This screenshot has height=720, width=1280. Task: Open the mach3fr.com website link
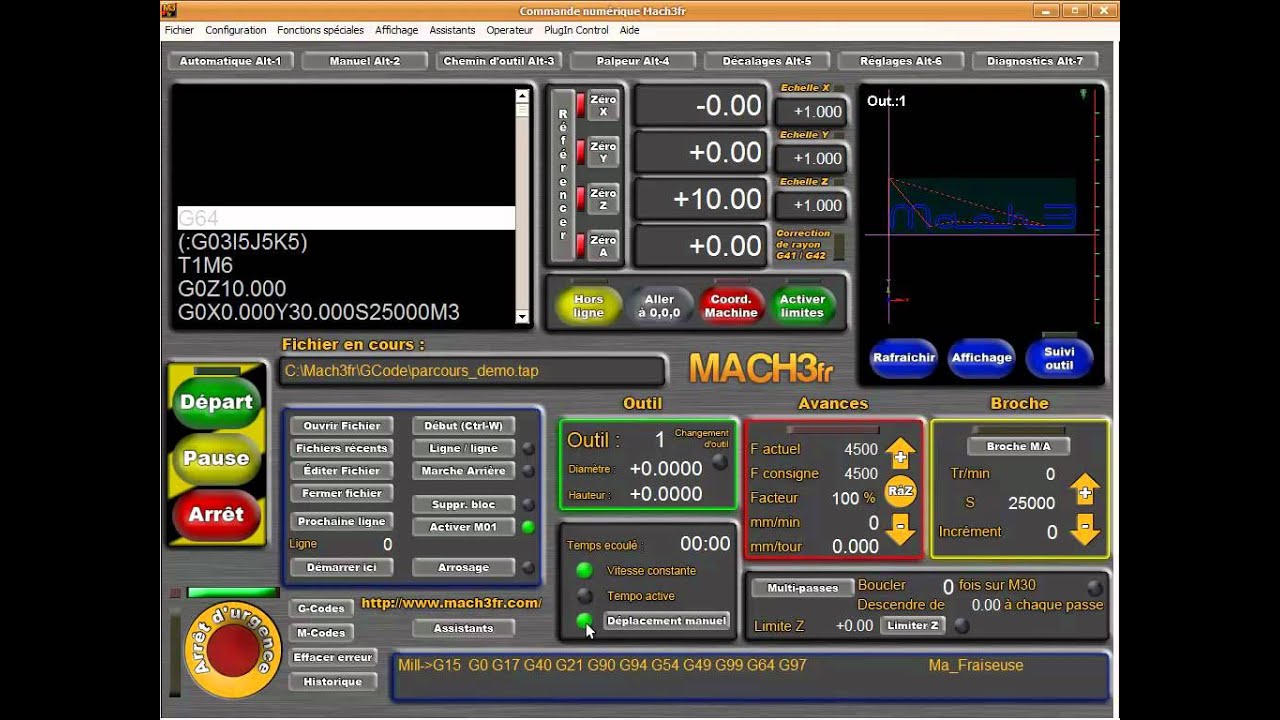click(451, 603)
